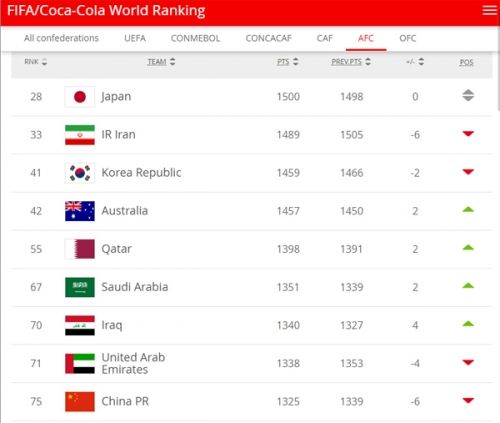
Task: Sort by +/- column arrows
Action: coord(421,62)
